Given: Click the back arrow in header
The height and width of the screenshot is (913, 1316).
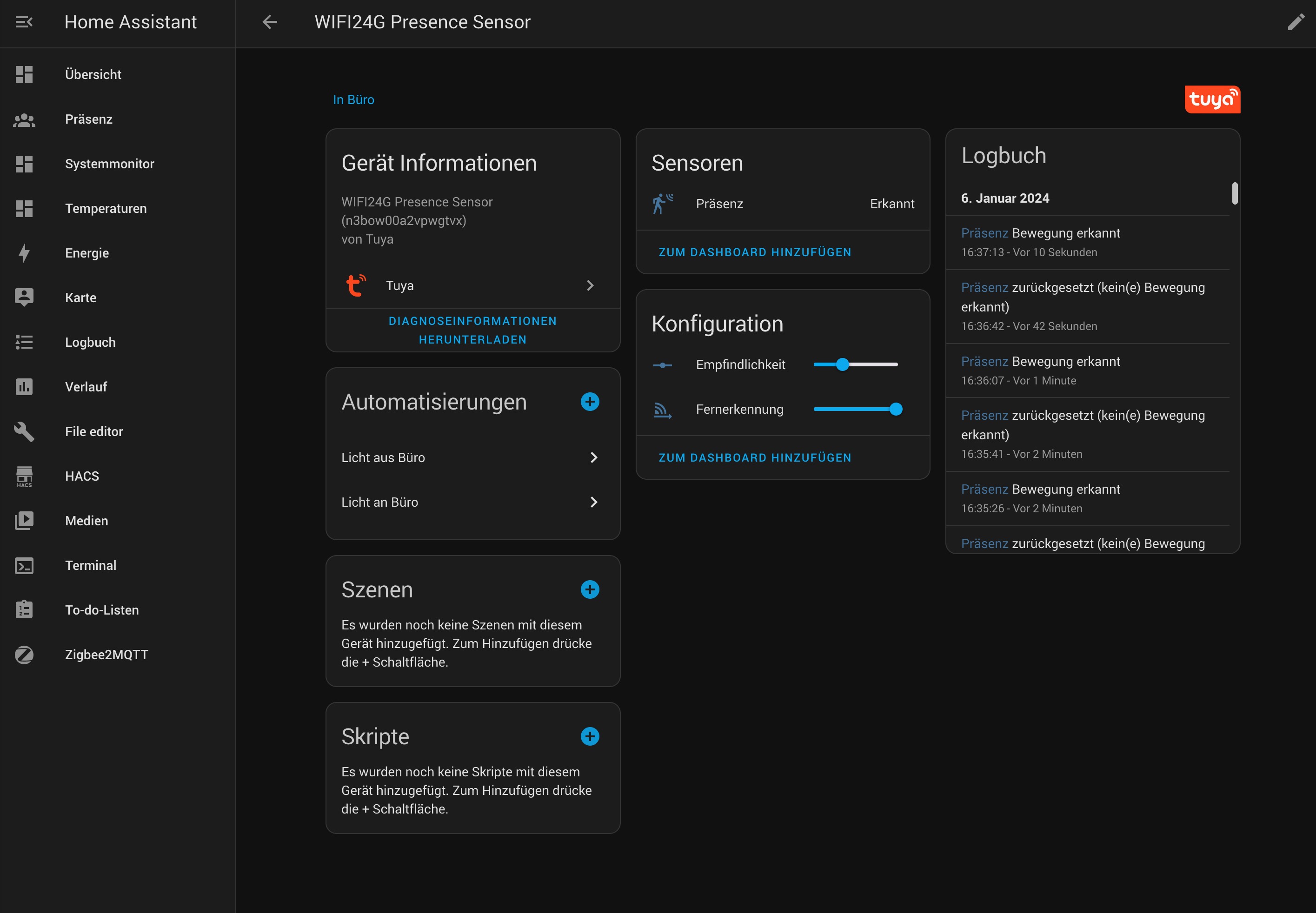Looking at the screenshot, I should click(x=270, y=22).
